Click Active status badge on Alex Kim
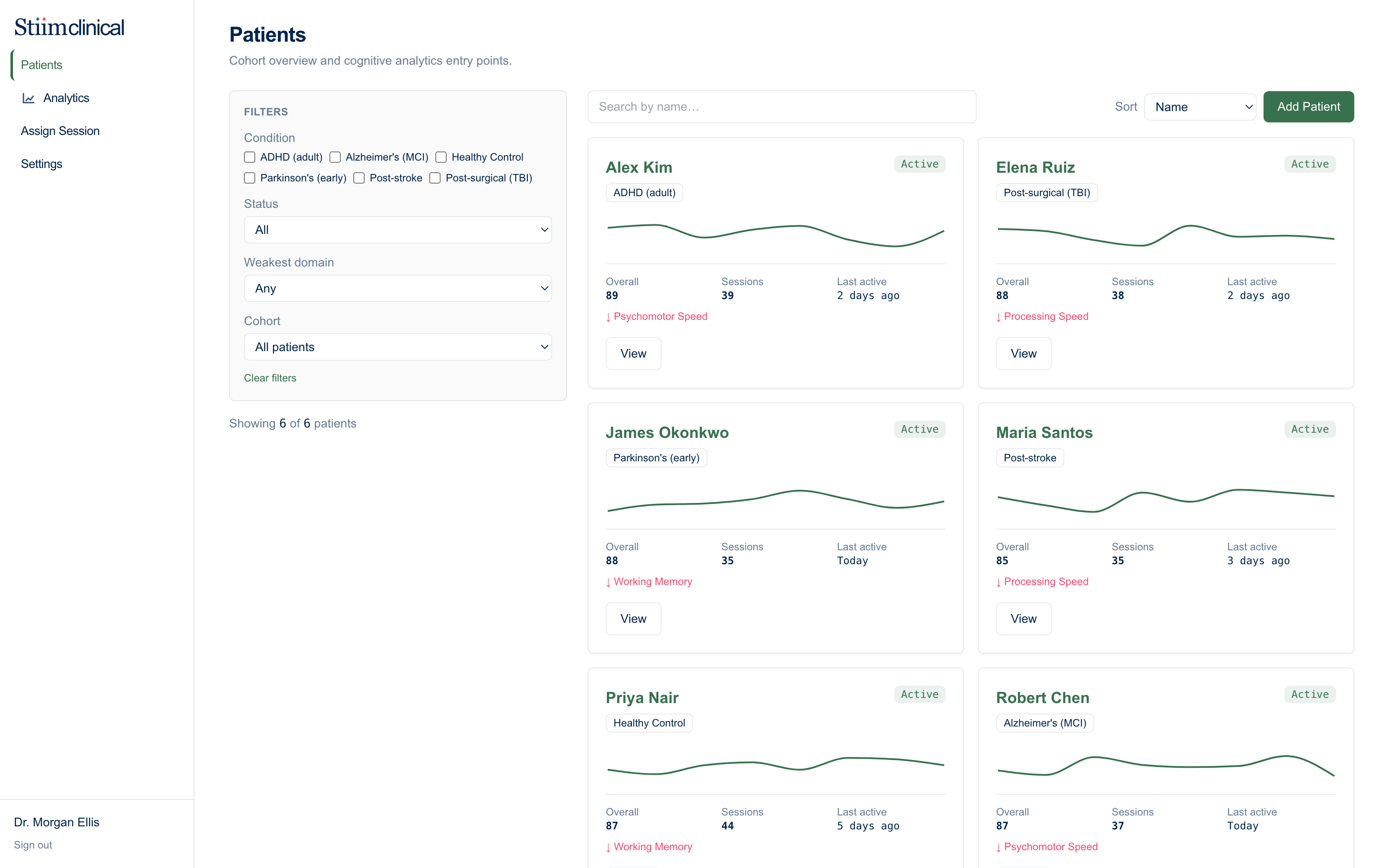1389x868 pixels. point(919,164)
